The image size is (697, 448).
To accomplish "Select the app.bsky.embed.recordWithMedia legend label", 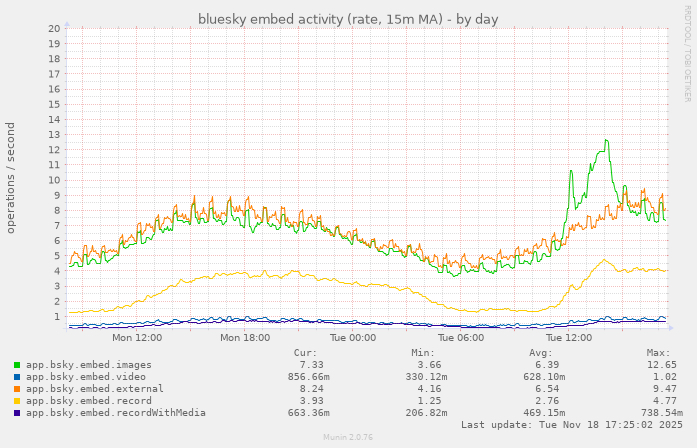I will (x=115, y=413).
